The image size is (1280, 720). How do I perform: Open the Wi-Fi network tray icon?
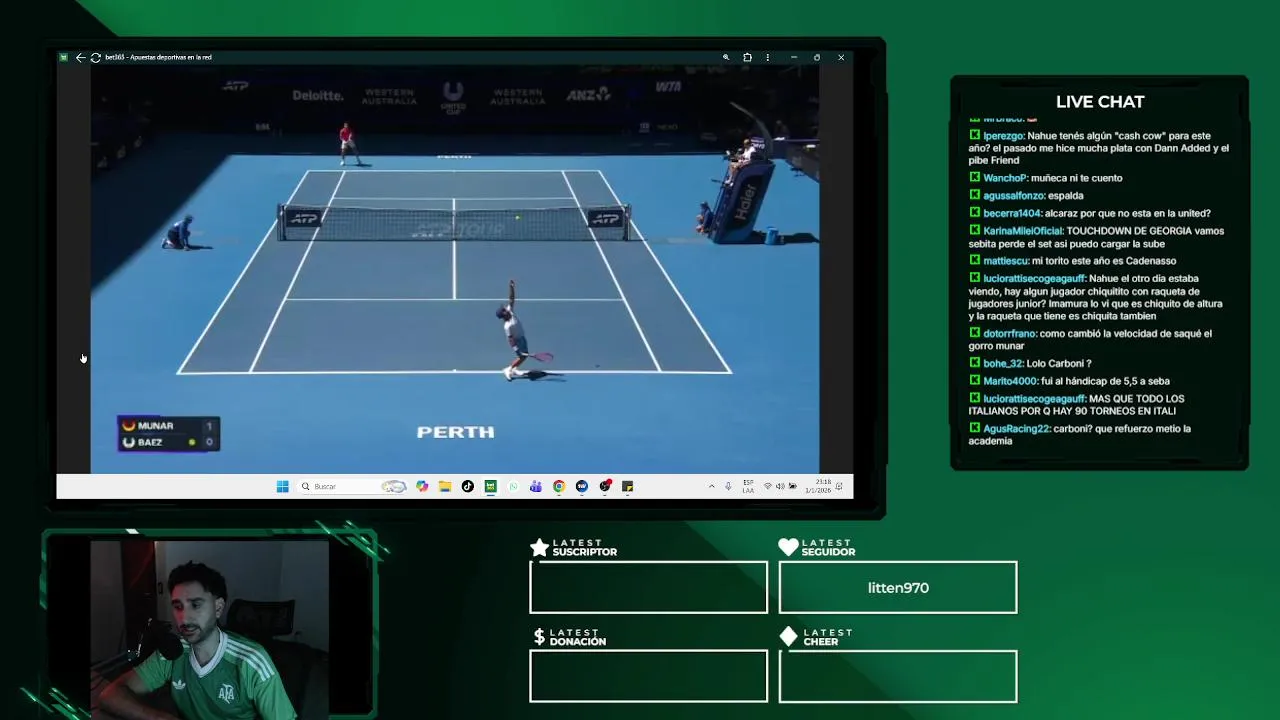coord(767,486)
